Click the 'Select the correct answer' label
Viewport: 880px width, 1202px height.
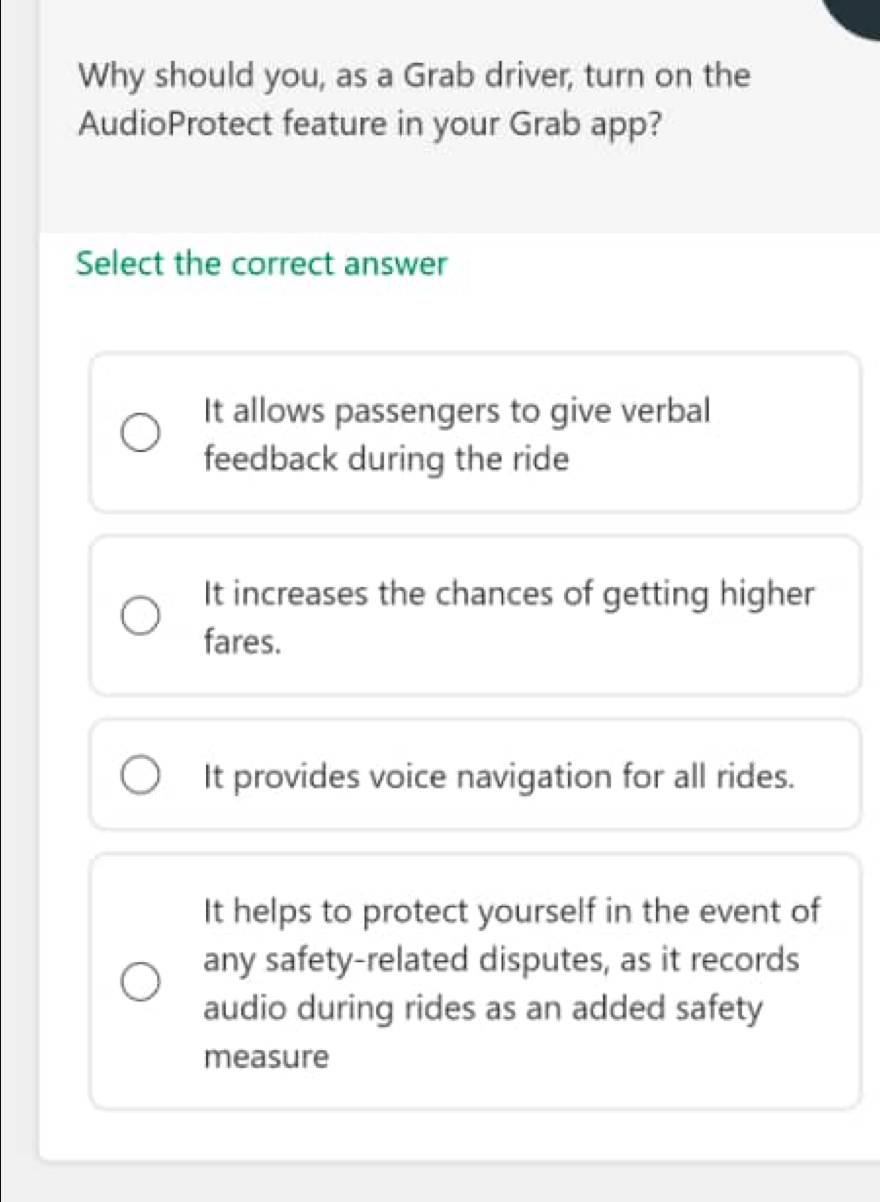pos(261,264)
